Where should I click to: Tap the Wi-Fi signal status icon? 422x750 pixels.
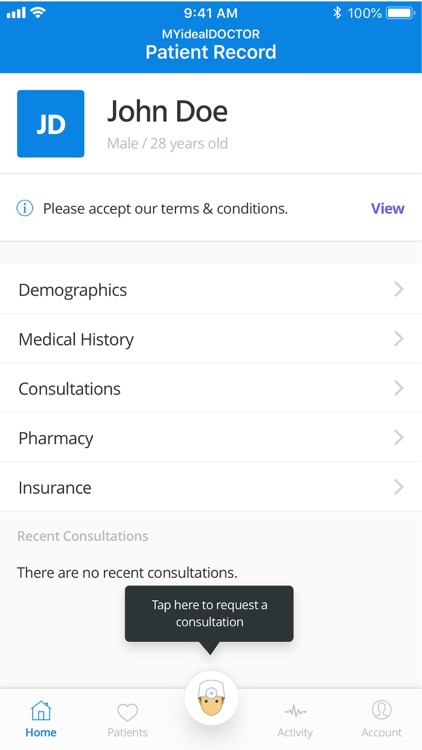(38, 12)
